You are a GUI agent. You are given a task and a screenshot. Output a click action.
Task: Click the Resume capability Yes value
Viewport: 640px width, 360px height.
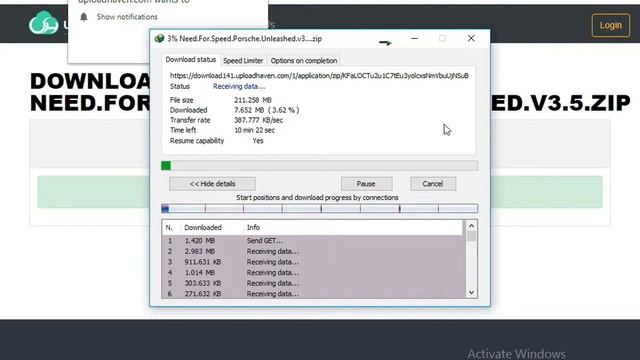[x=258, y=141]
